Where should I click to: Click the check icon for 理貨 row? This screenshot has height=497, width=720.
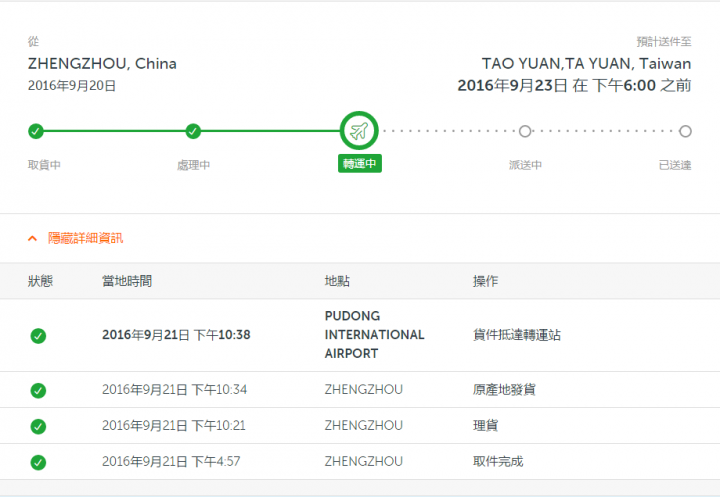[38, 426]
